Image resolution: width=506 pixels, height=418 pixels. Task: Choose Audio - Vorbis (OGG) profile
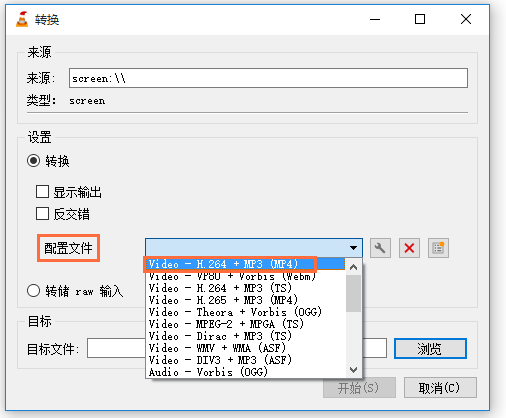[x=245, y=372]
